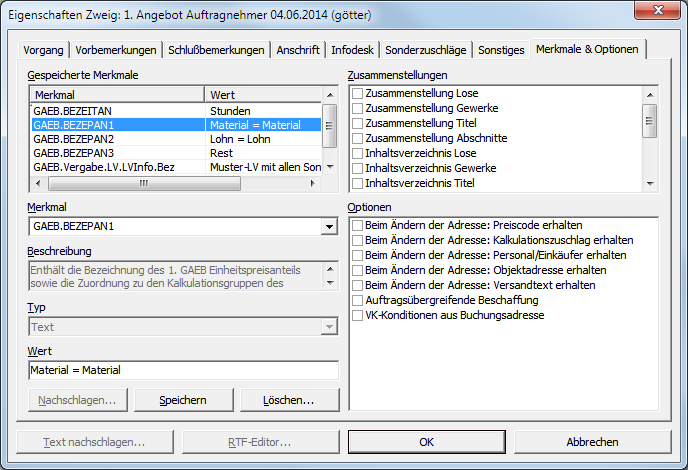Switch to the Vorgang tab
This screenshot has height=470, width=688.
pyautogui.click(x=42, y=49)
